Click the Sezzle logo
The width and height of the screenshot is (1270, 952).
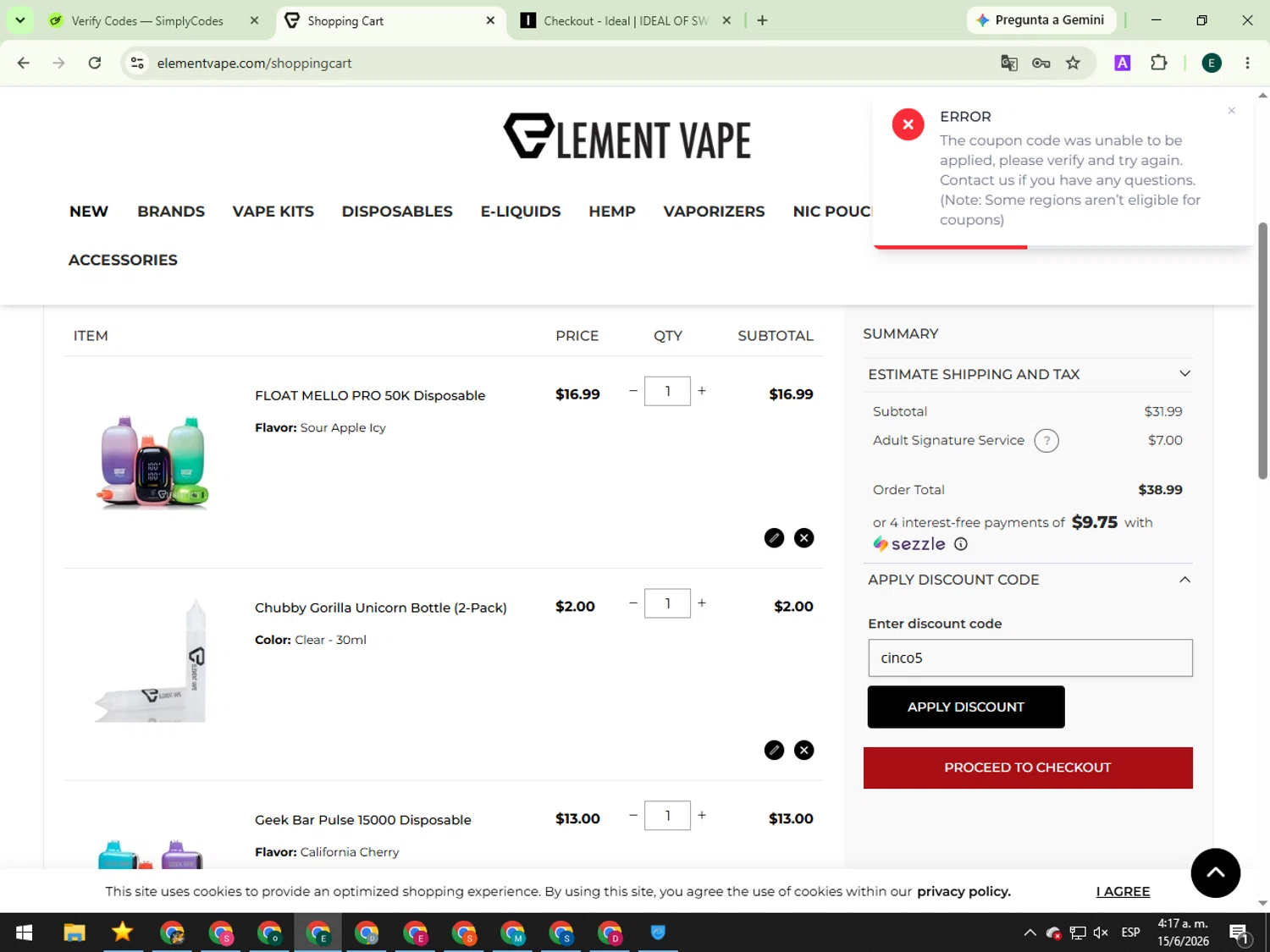909,544
